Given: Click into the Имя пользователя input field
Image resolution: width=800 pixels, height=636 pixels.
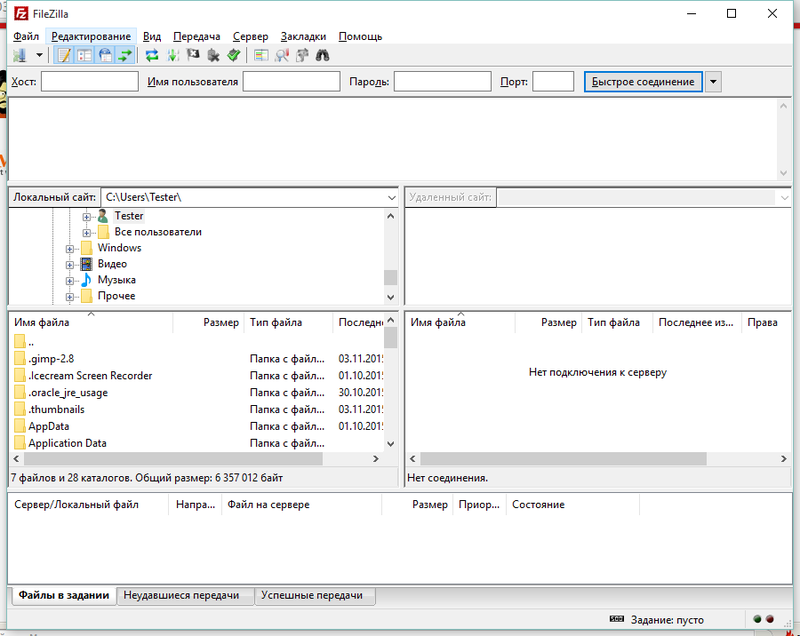Looking at the screenshot, I should 291,82.
